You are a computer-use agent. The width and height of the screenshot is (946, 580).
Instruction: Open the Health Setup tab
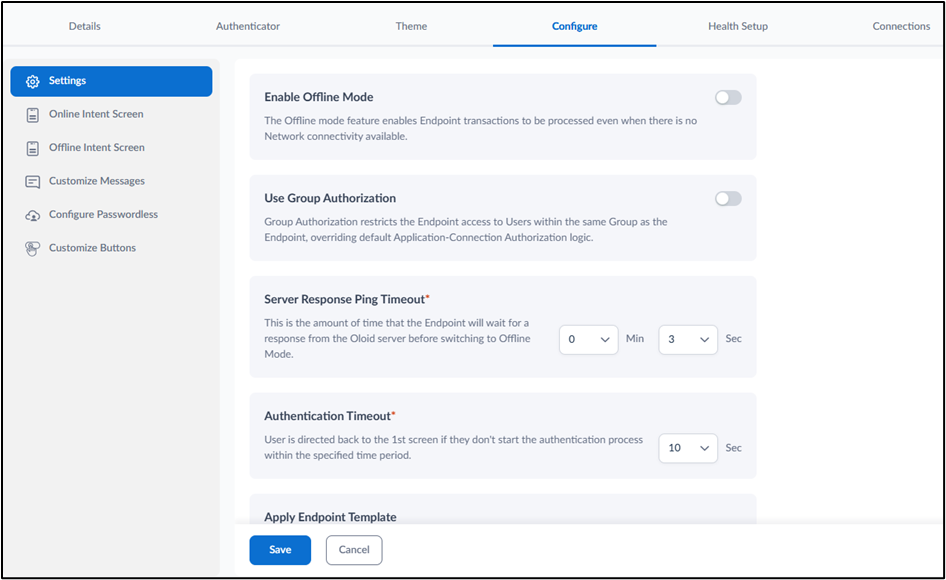tap(738, 26)
